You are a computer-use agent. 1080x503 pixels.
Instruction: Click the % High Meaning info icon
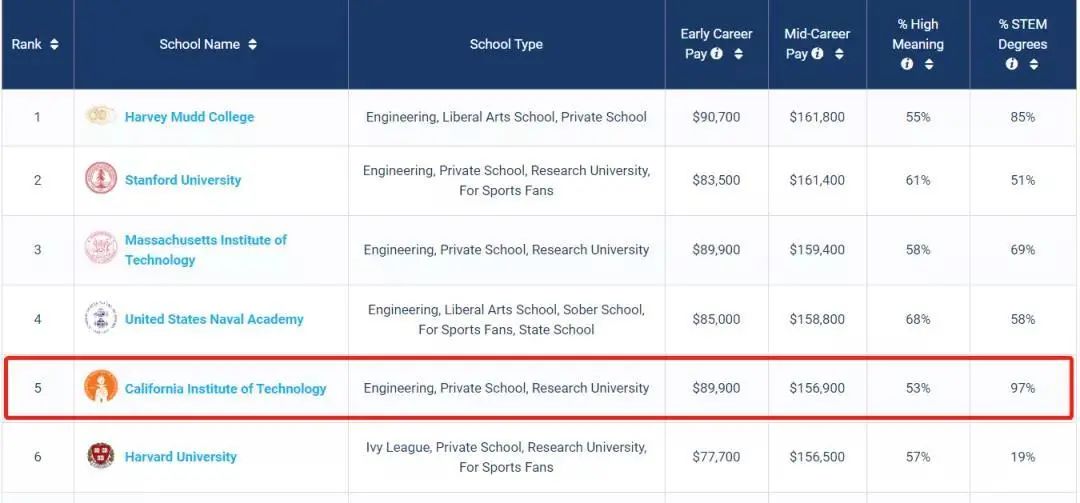click(907, 64)
